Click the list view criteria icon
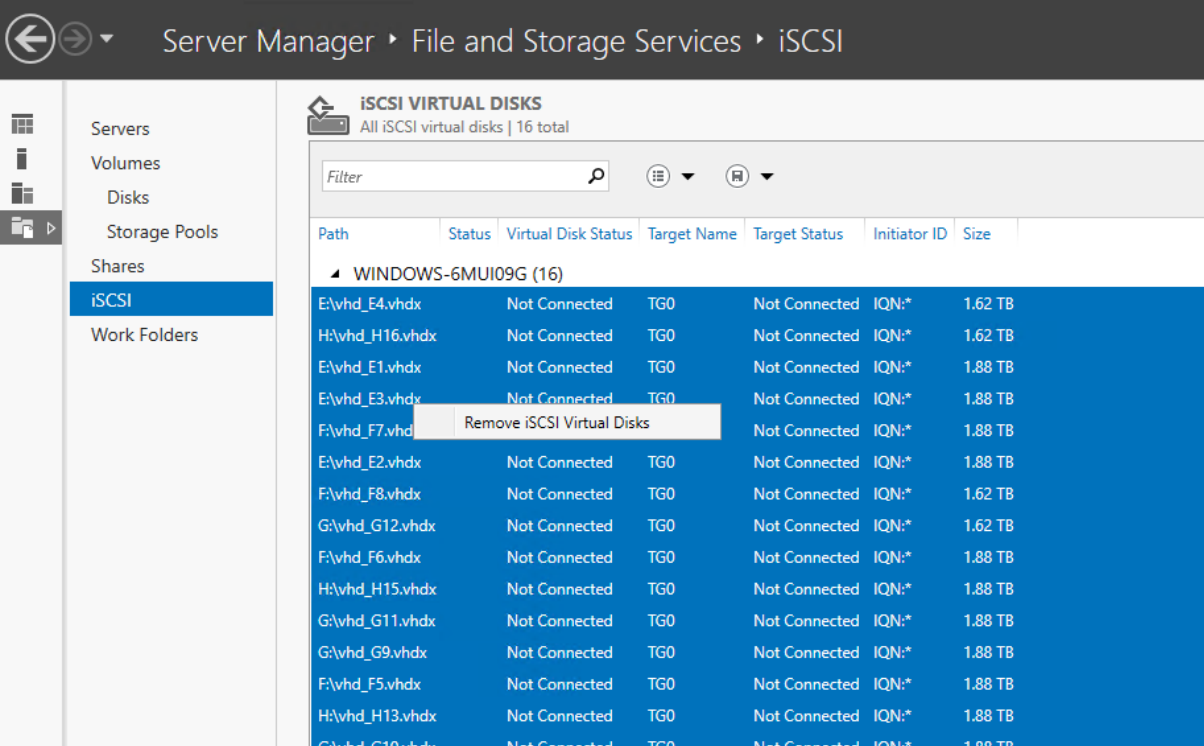 click(x=658, y=177)
